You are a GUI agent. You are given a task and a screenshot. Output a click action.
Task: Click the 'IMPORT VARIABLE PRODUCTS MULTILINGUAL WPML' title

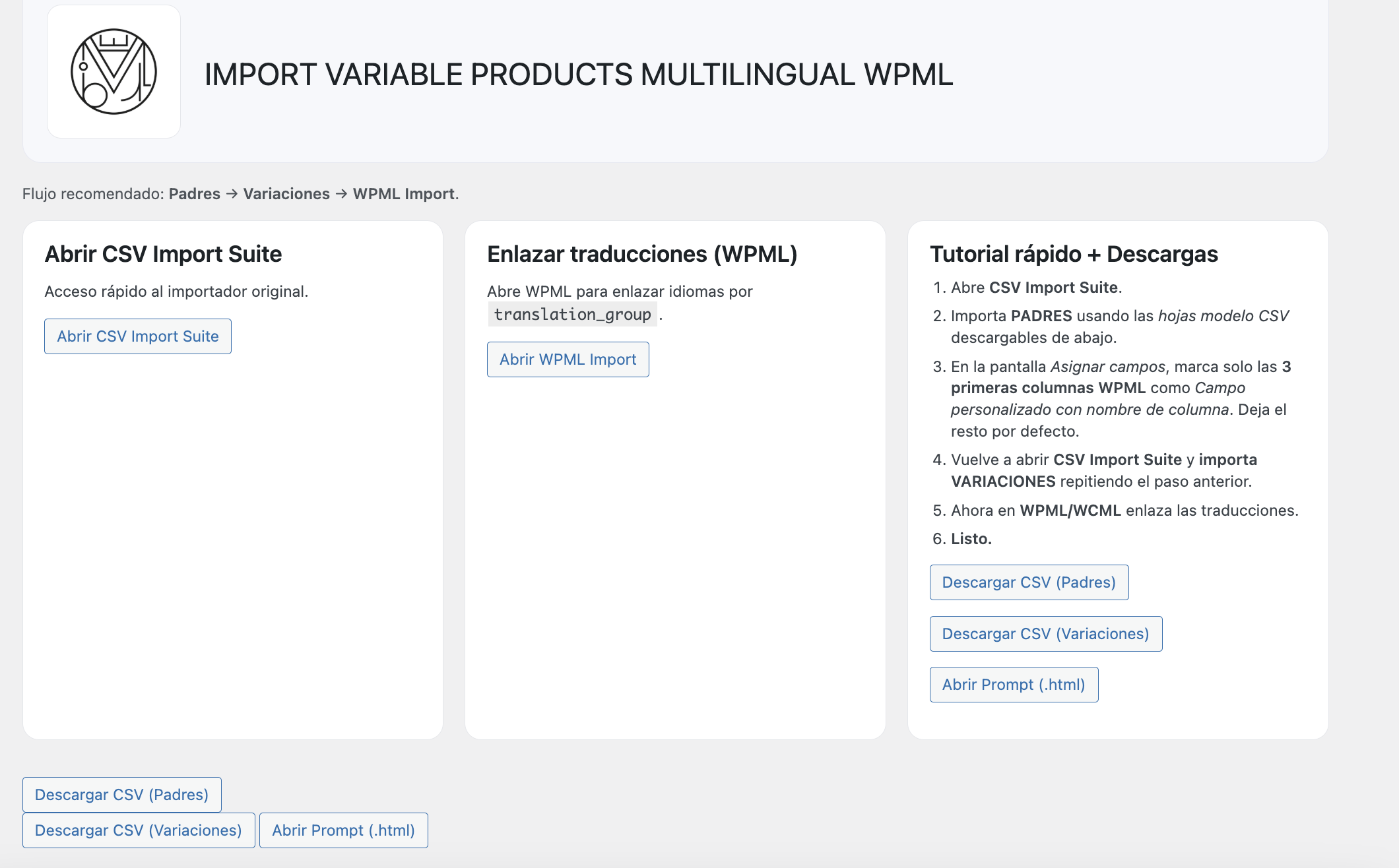tap(579, 75)
